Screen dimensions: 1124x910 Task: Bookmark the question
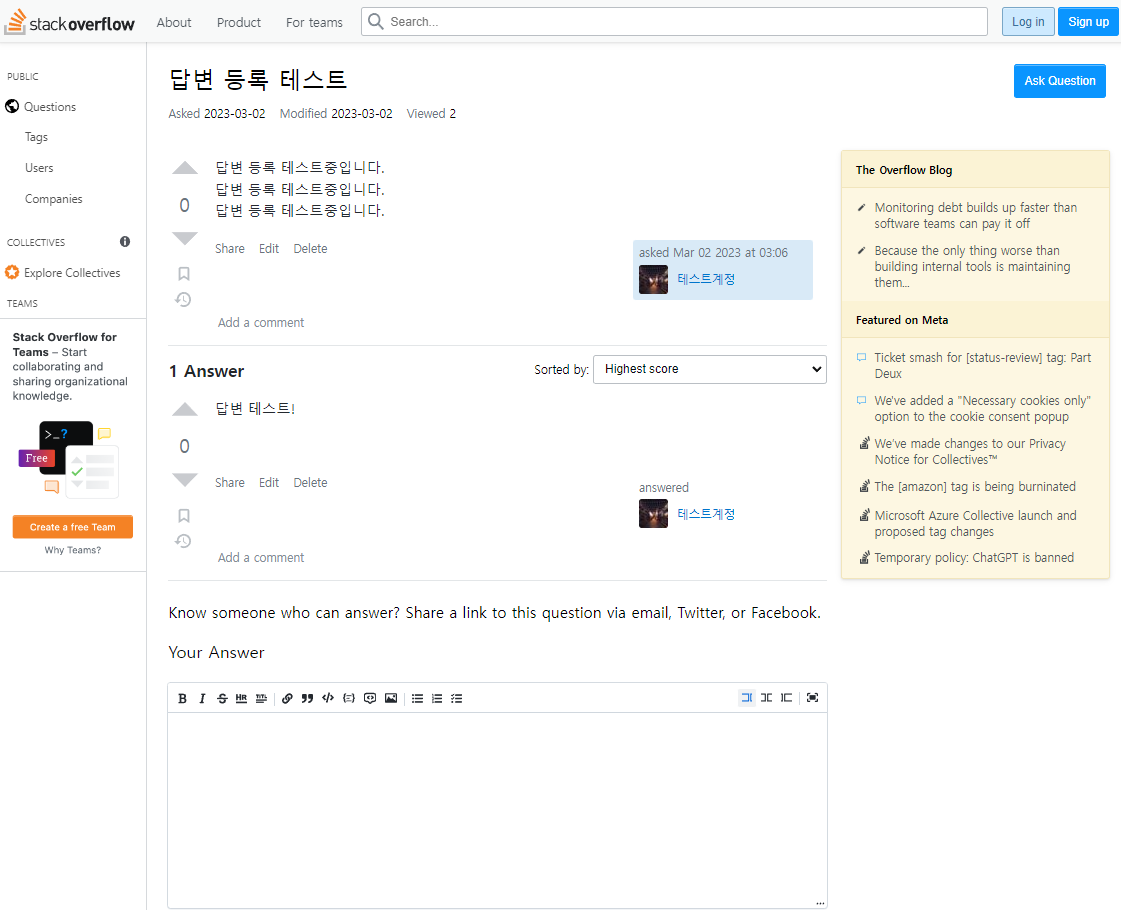[184, 273]
